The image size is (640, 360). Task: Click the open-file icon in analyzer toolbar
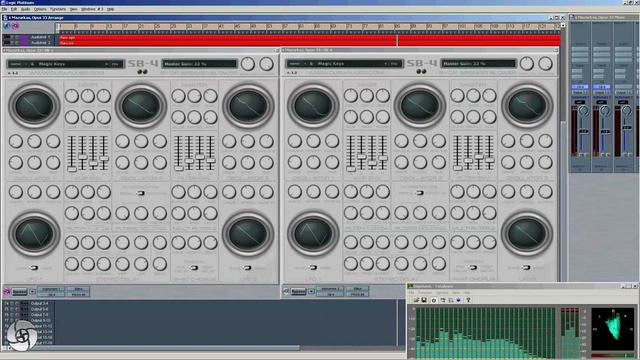(x=416, y=300)
